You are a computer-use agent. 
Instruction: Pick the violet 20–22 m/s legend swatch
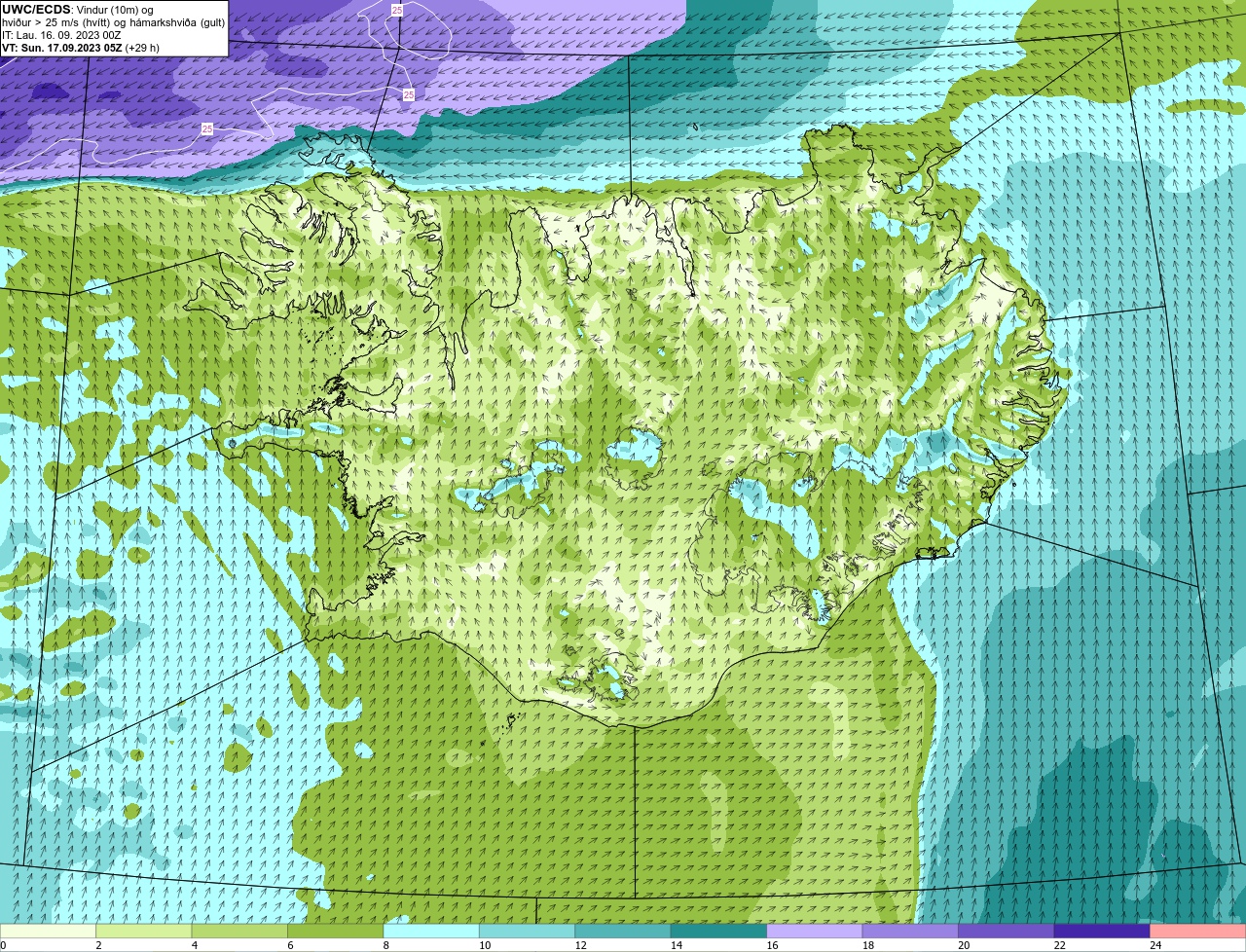[x=1007, y=932]
